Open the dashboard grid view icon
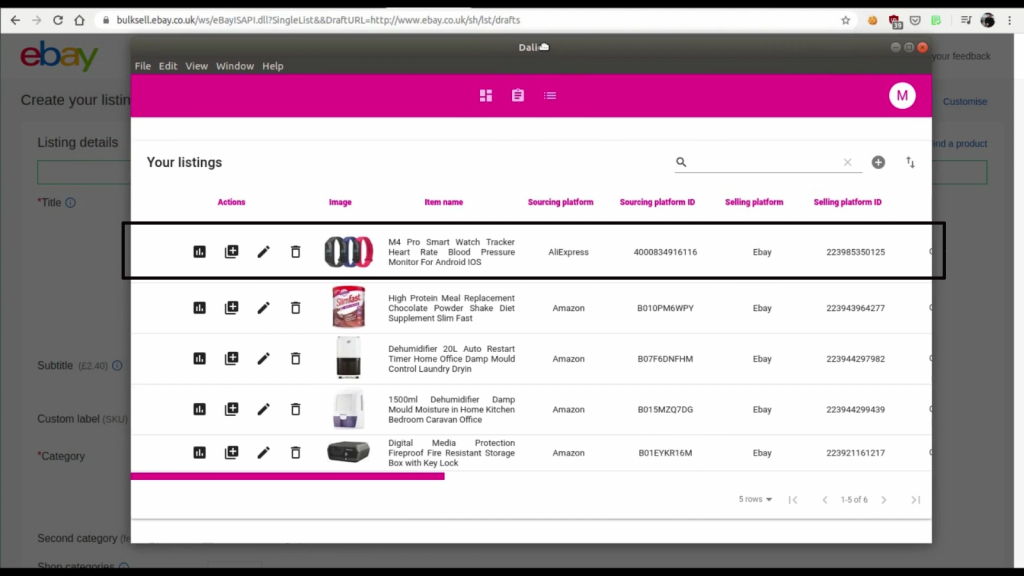Image resolution: width=1024 pixels, height=576 pixels. 486,95
